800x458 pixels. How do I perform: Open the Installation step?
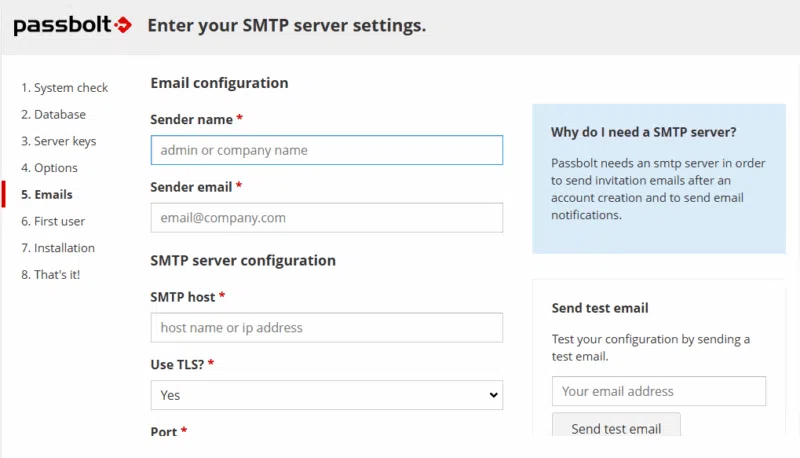click(58, 248)
